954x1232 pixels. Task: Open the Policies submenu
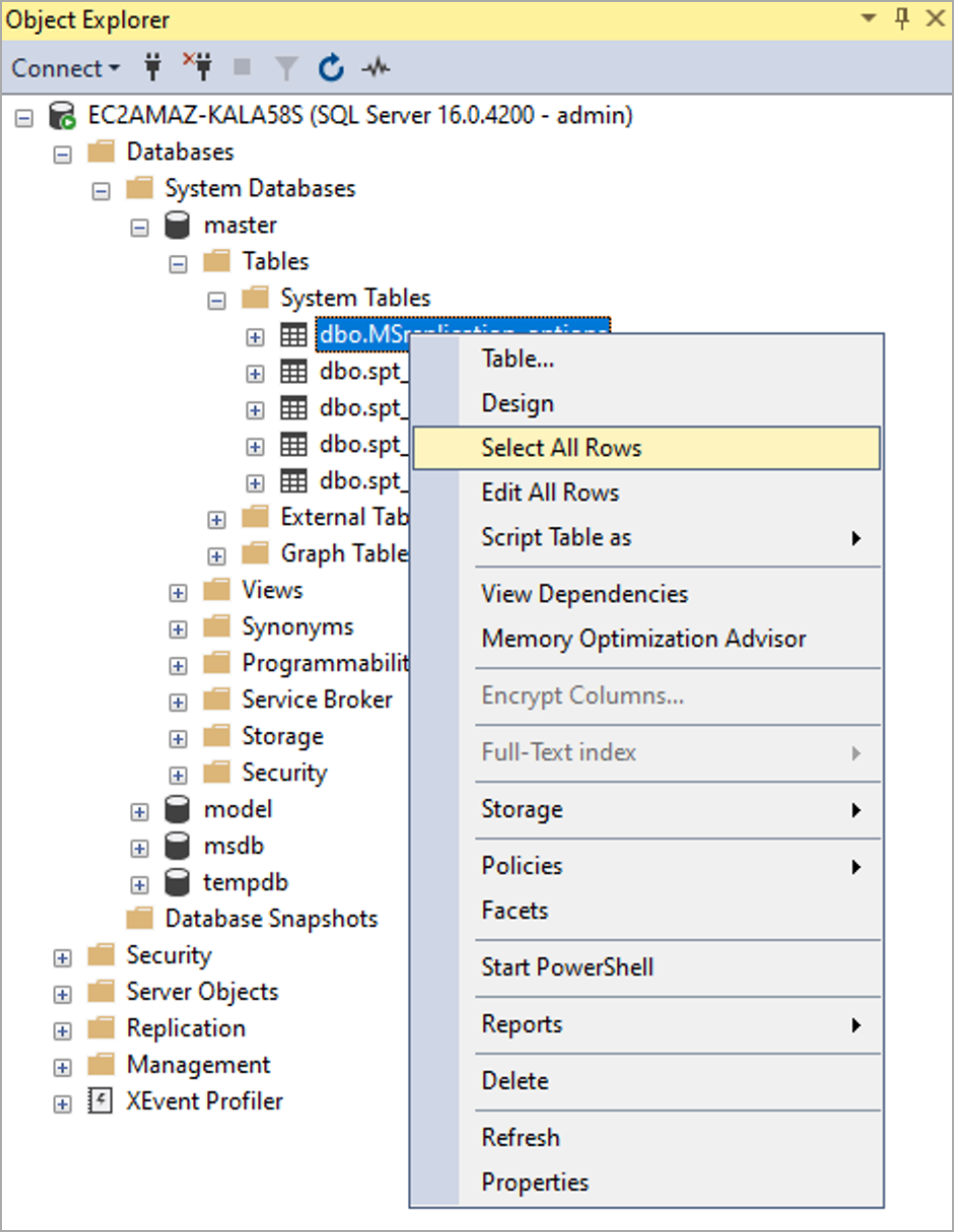coord(646,866)
